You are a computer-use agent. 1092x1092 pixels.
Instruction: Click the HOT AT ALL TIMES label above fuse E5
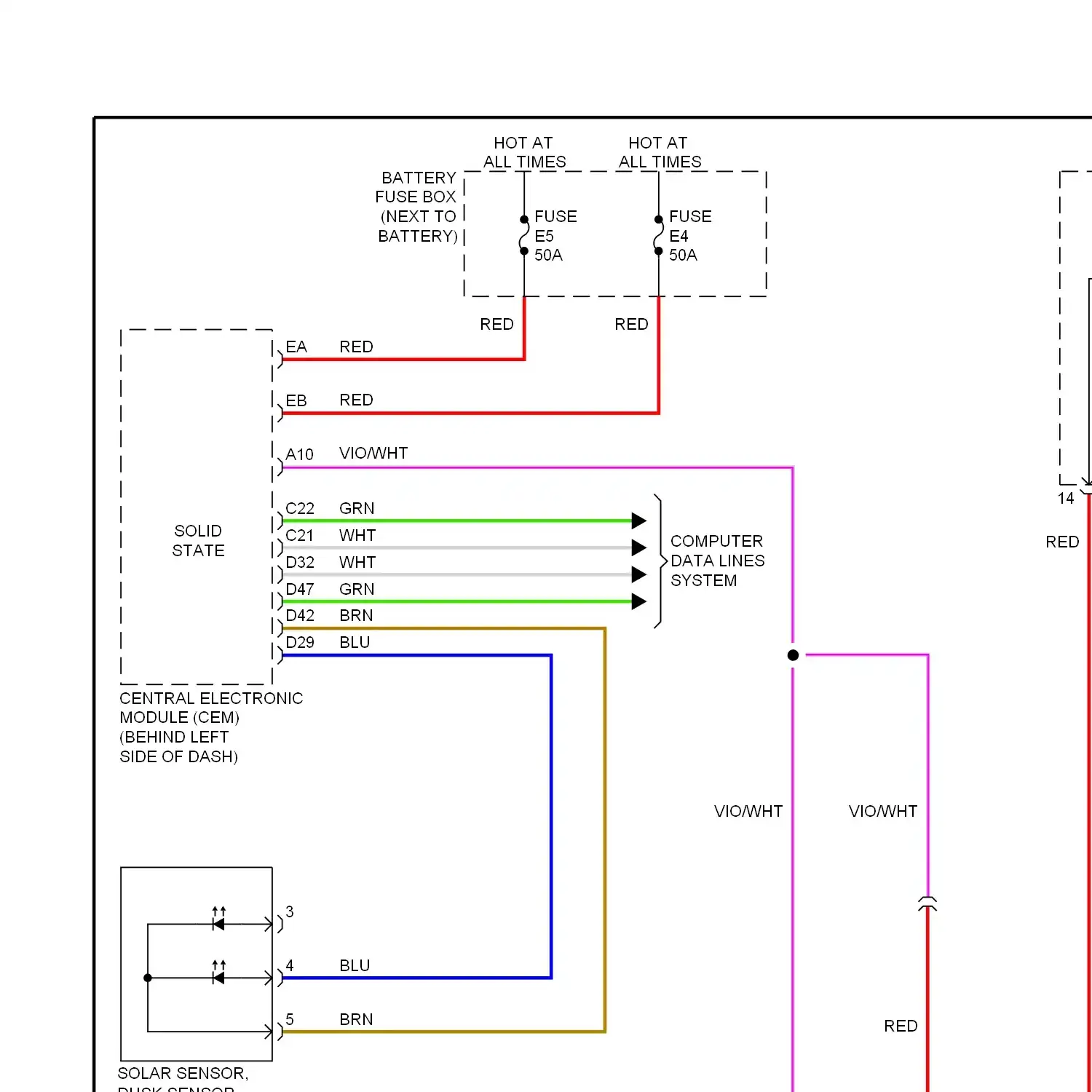(x=524, y=152)
